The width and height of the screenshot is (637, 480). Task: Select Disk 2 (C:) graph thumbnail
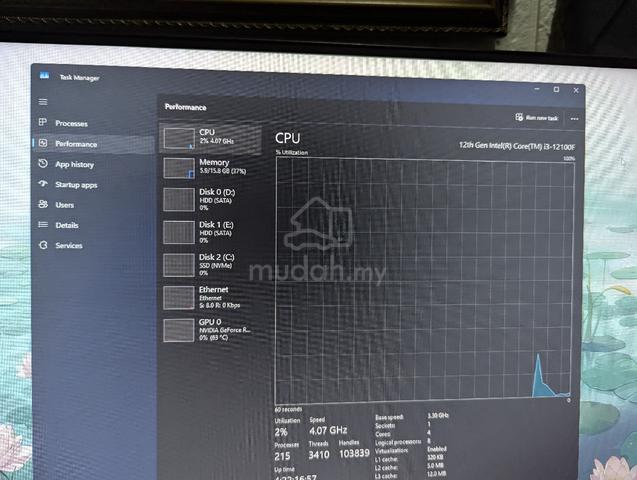click(179, 265)
